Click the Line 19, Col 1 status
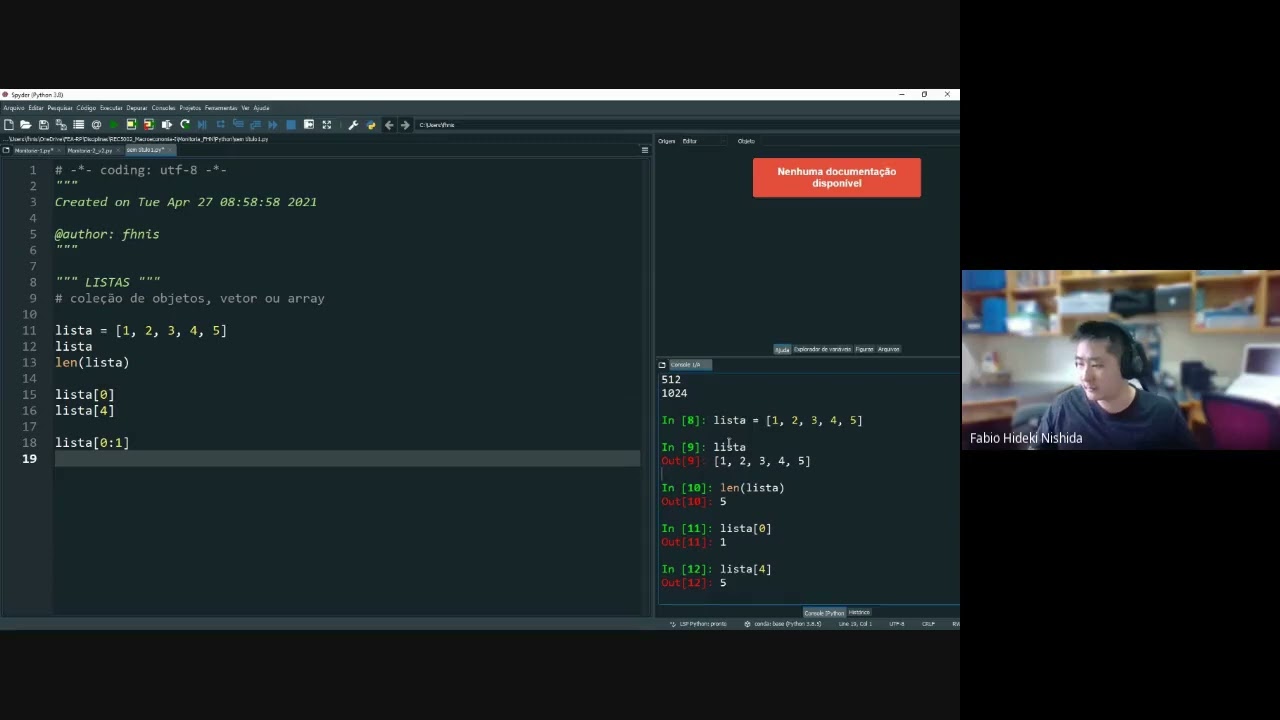 pyautogui.click(x=855, y=624)
